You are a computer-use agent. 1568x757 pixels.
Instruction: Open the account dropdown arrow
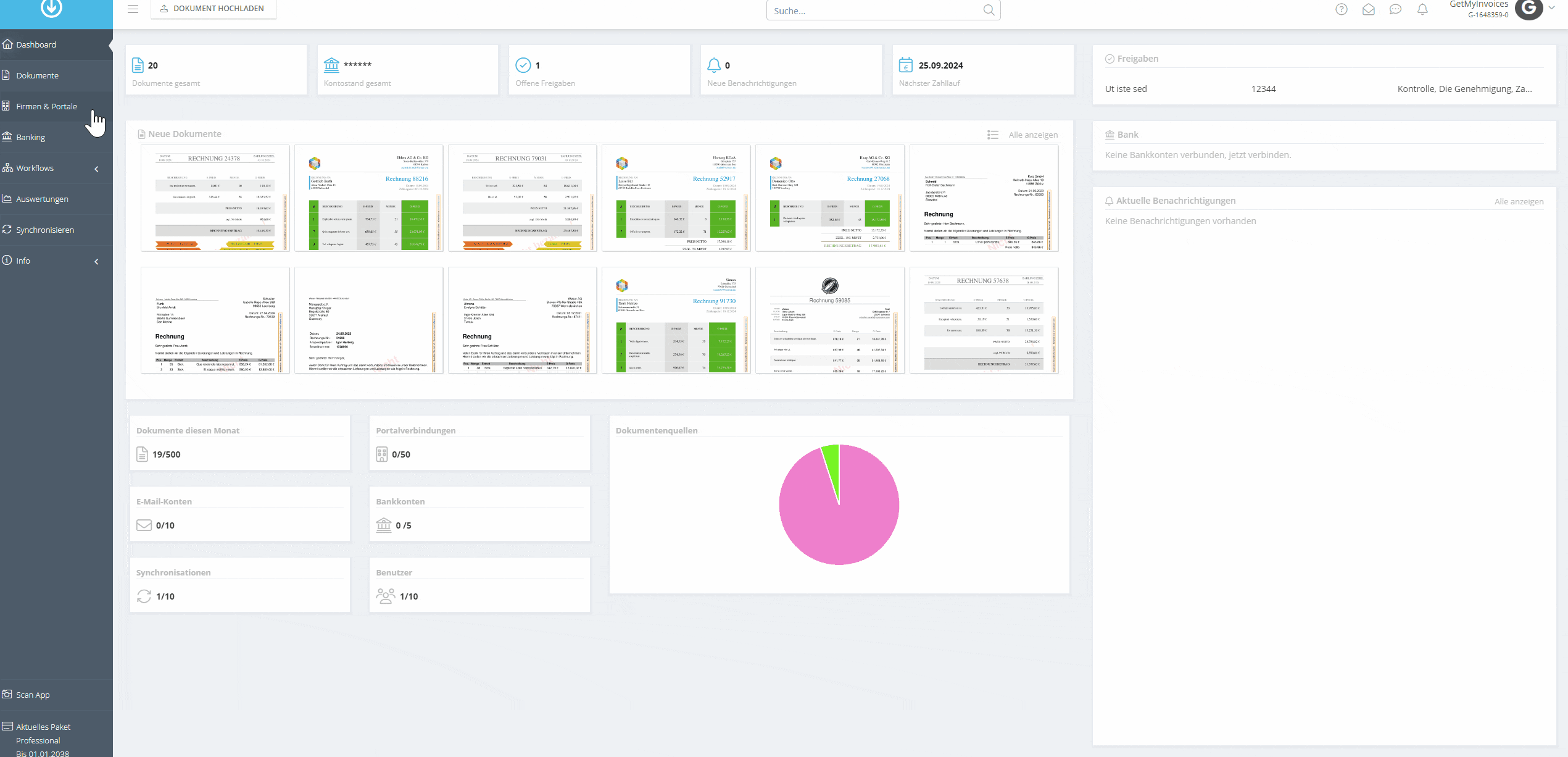pyautogui.click(x=1551, y=8)
